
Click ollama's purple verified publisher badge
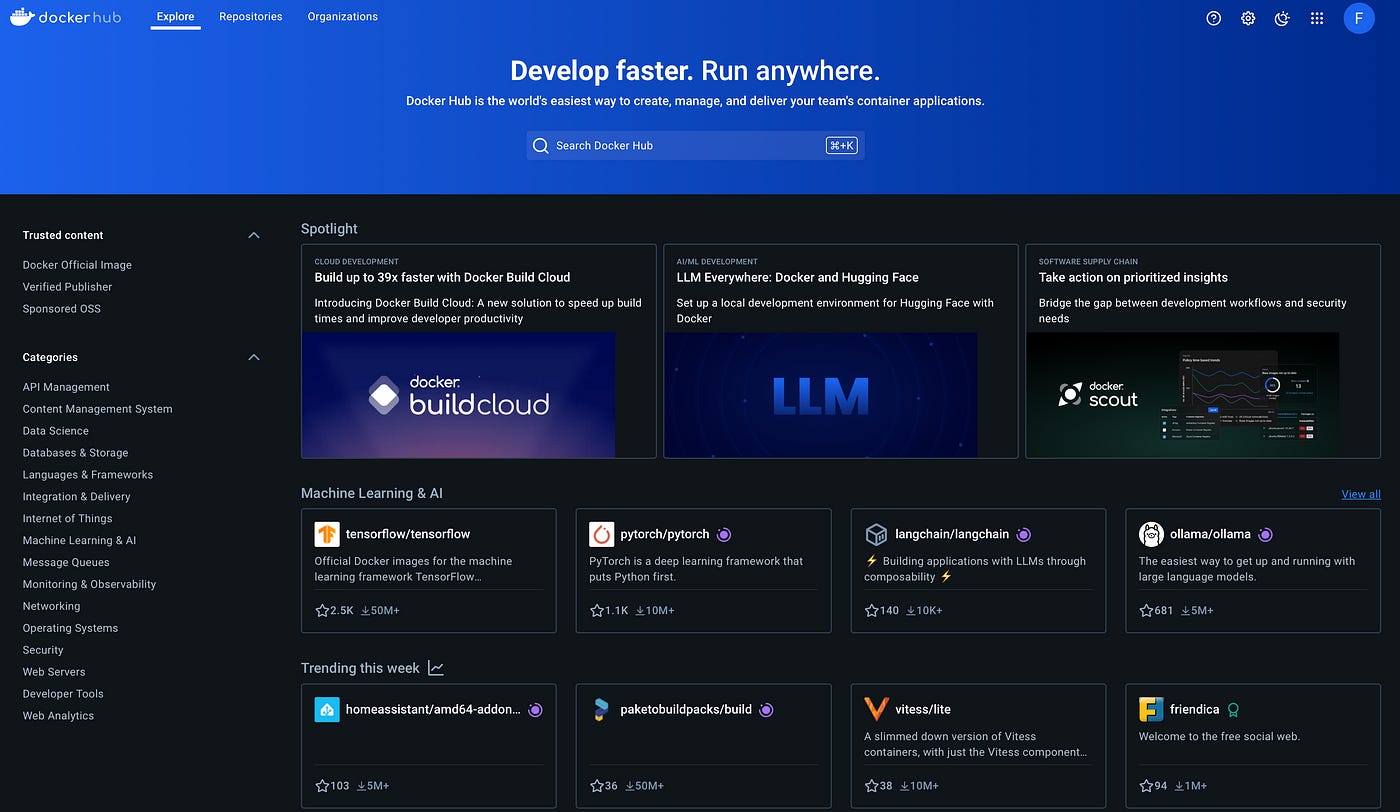pos(1266,535)
